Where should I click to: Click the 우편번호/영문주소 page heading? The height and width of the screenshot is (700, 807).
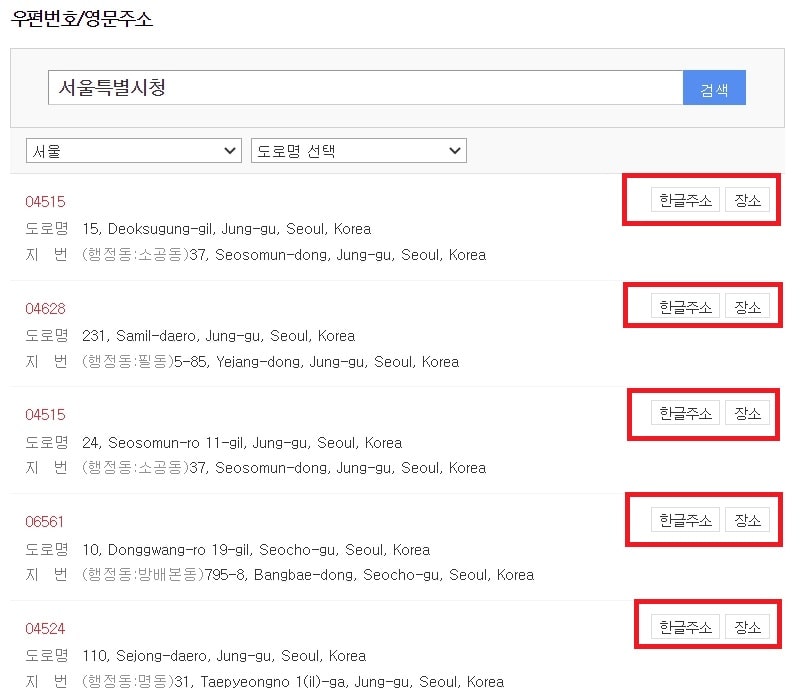[82, 19]
